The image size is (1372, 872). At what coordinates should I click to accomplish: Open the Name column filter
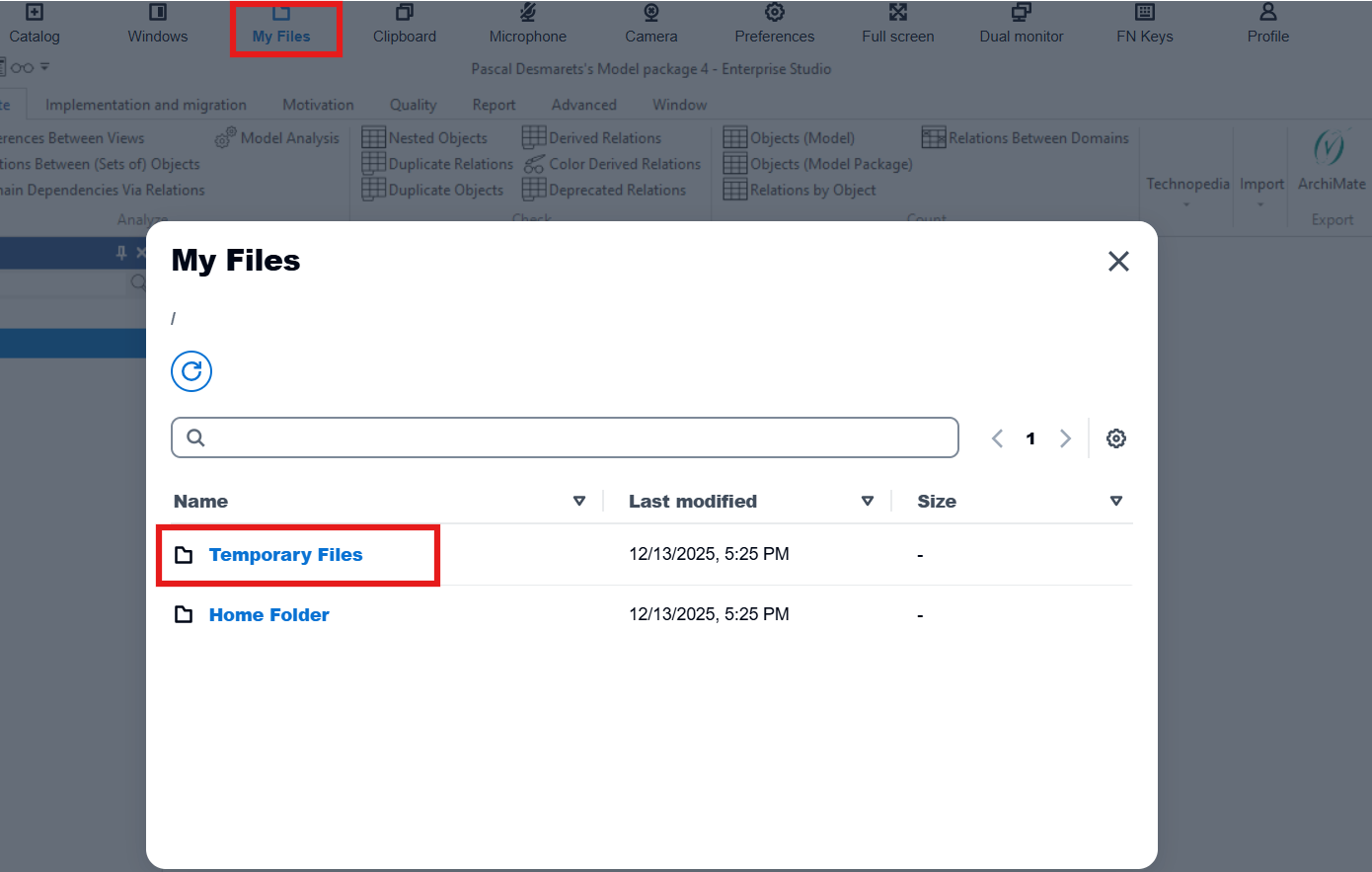pos(580,501)
